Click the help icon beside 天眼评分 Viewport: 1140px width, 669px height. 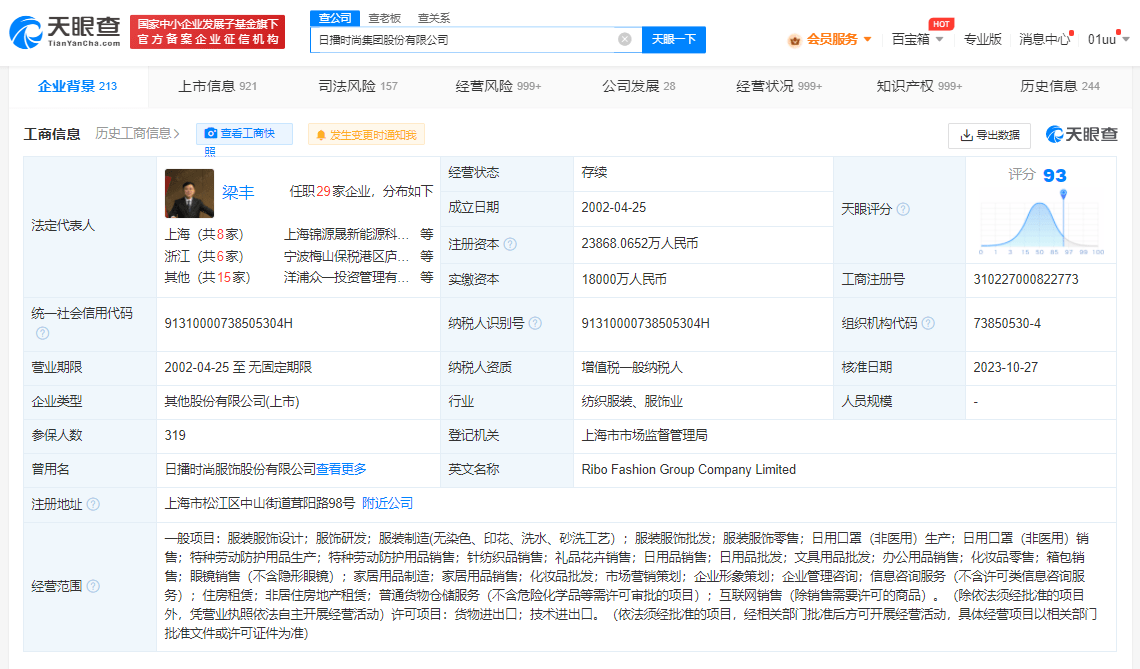[903, 209]
